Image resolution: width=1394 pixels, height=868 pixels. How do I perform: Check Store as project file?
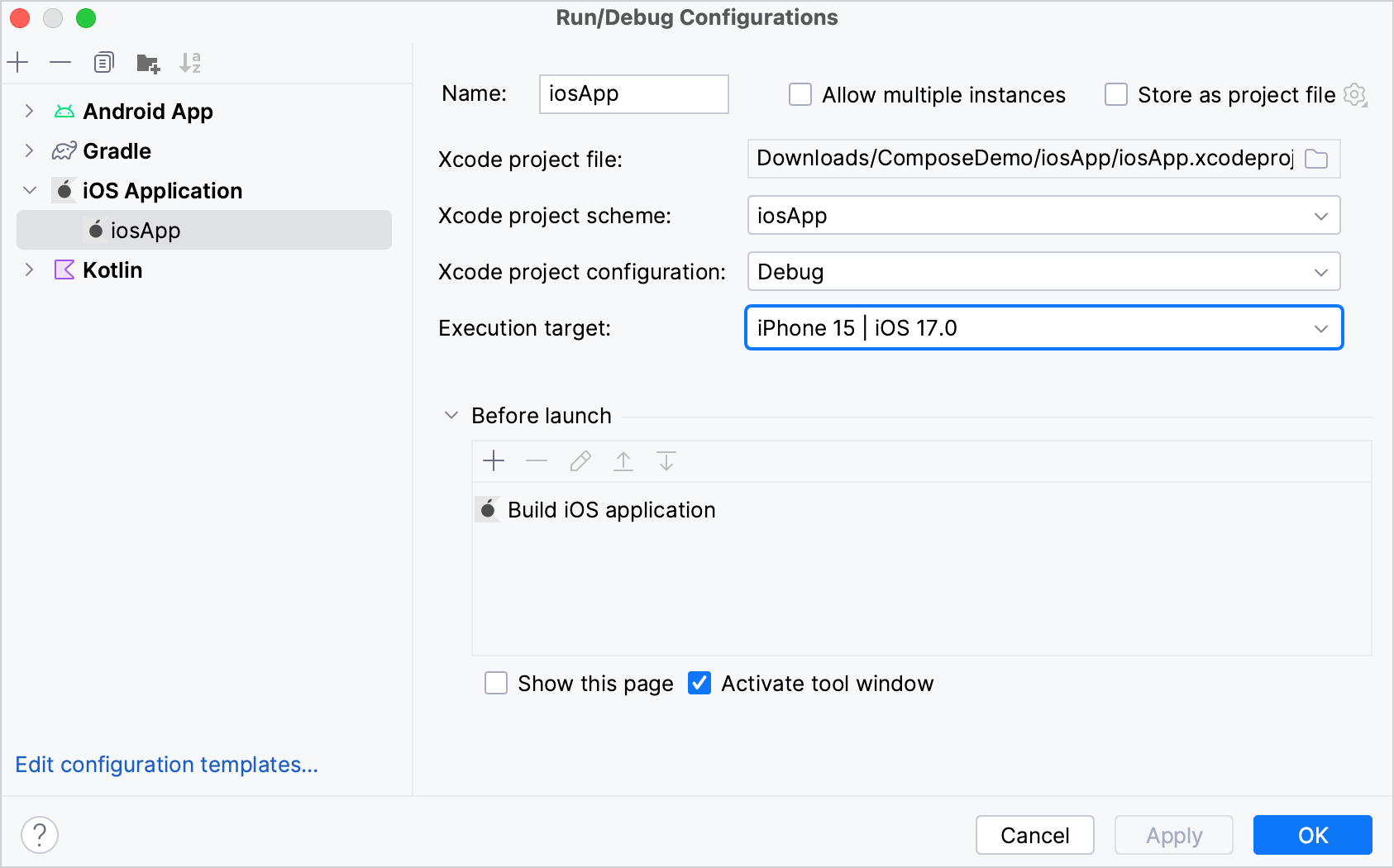coord(1115,94)
